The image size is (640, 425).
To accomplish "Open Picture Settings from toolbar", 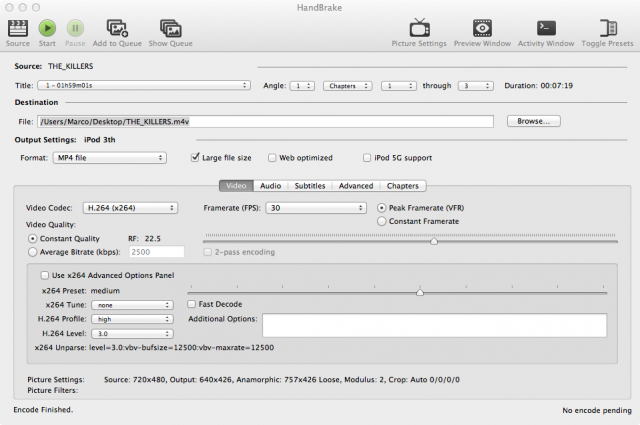I will pos(420,28).
